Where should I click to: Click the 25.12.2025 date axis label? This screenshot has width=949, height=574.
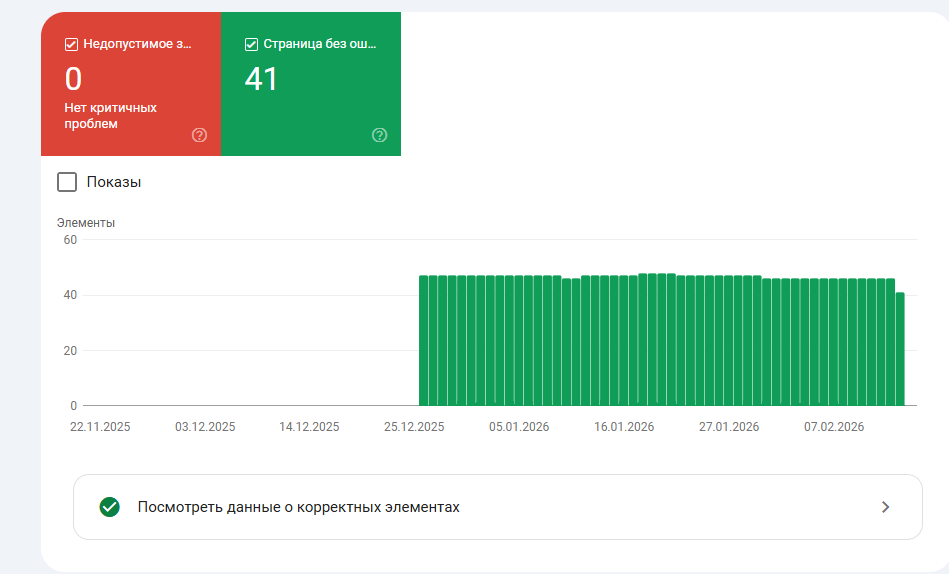(x=414, y=427)
